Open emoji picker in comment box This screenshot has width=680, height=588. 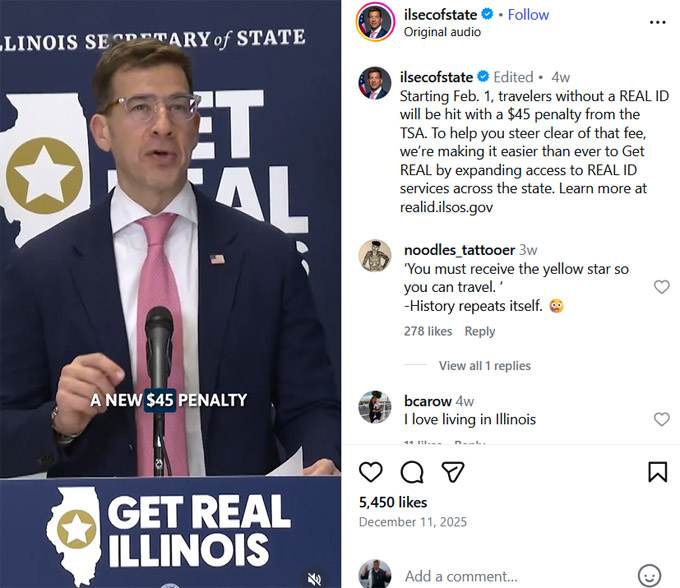point(649,576)
